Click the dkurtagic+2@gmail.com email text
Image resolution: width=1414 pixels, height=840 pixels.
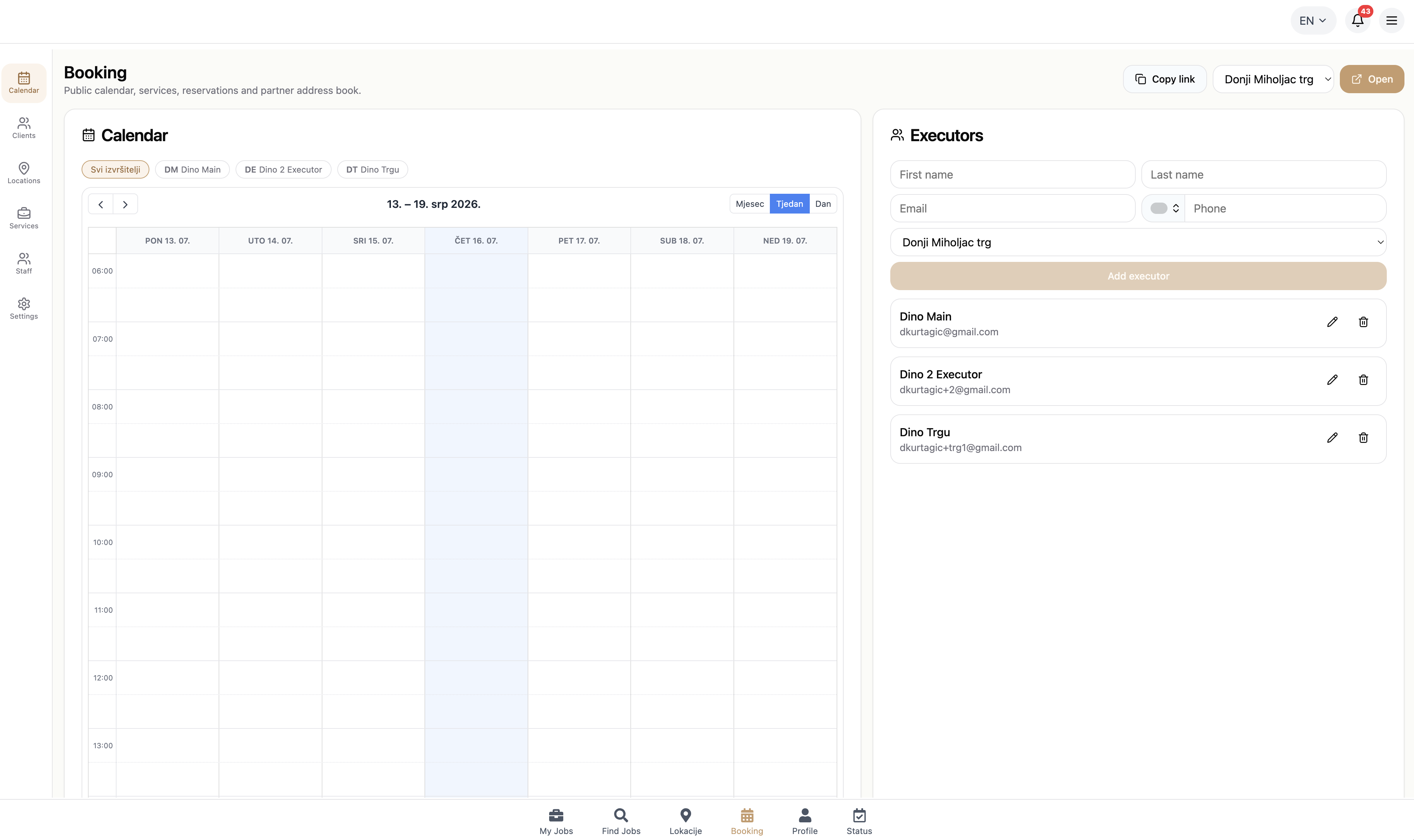(955, 390)
